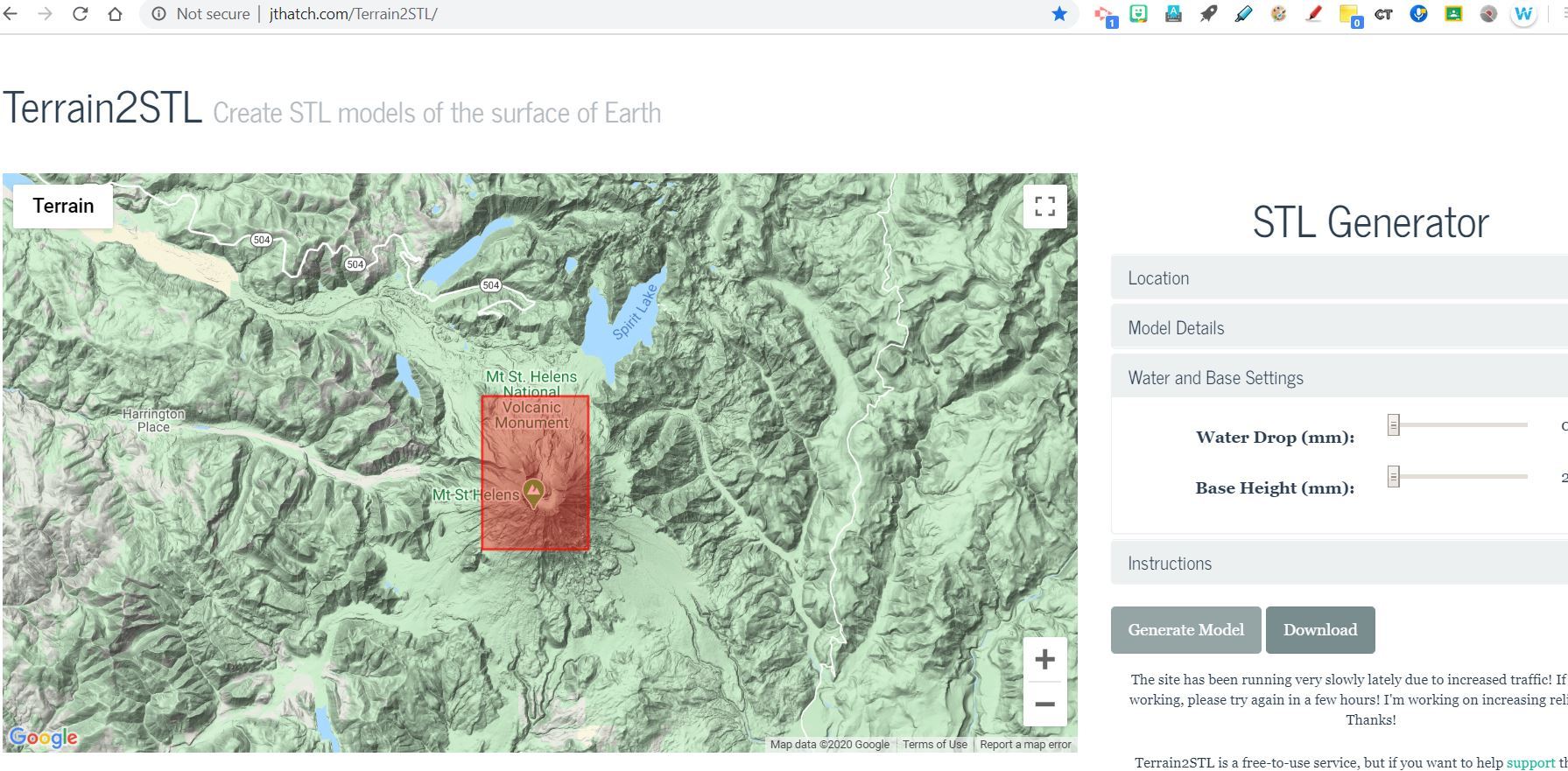This screenshot has height=771, width=1568.
Task: Click the Spirit Lake label on the map
Action: (x=634, y=312)
